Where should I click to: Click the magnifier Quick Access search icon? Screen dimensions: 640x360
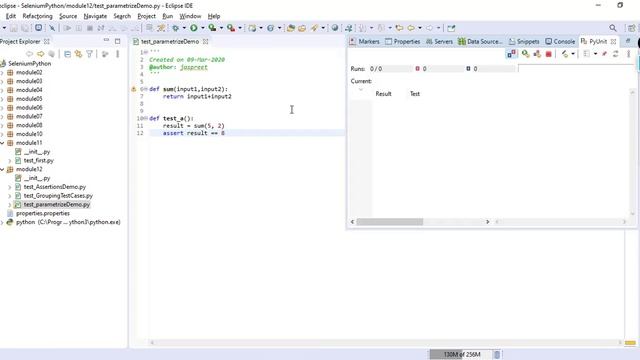click(613, 28)
